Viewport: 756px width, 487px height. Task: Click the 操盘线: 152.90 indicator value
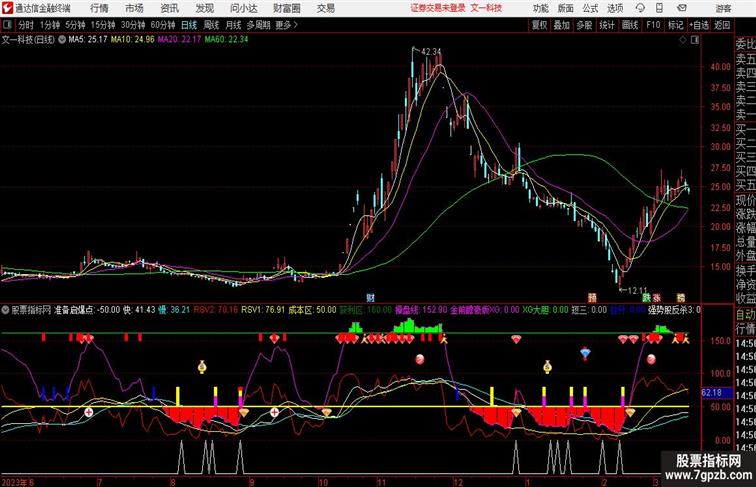[x=421, y=310]
